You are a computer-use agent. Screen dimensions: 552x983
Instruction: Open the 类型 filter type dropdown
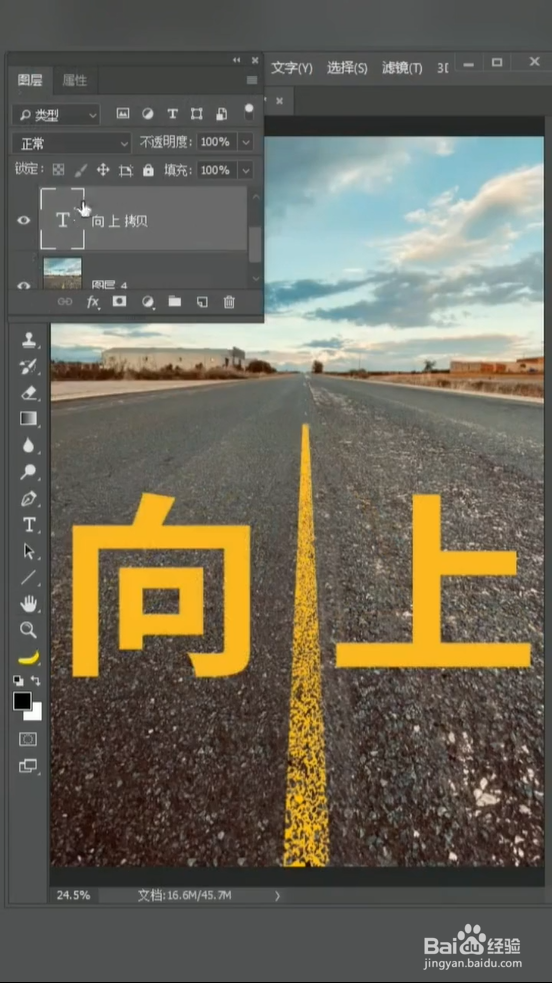56,115
